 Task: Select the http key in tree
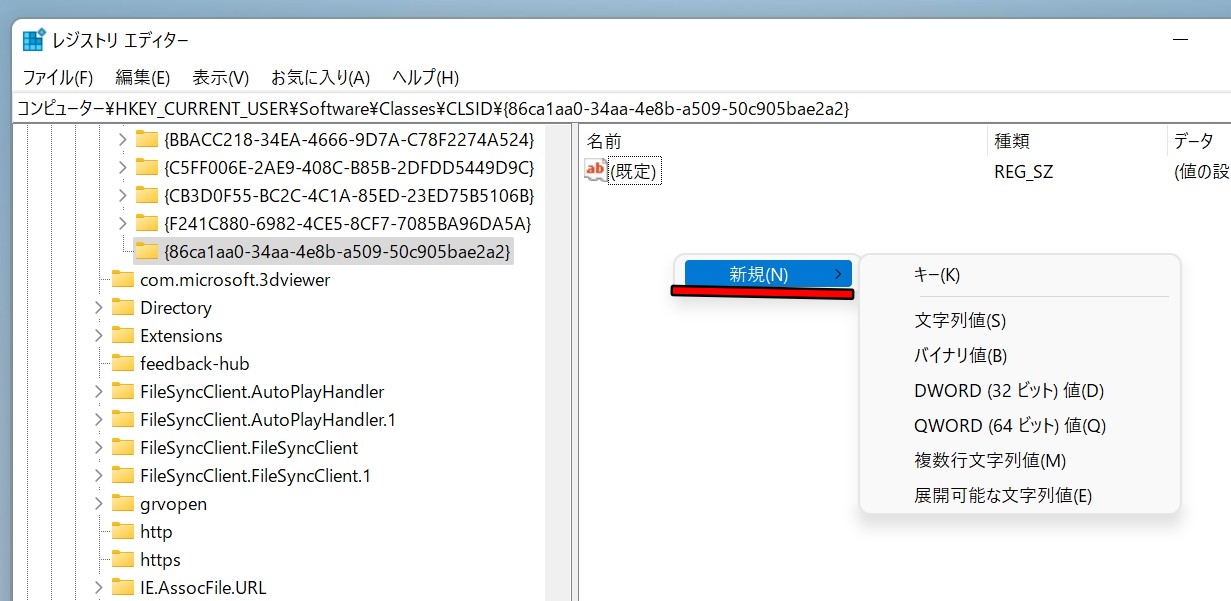point(156,532)
